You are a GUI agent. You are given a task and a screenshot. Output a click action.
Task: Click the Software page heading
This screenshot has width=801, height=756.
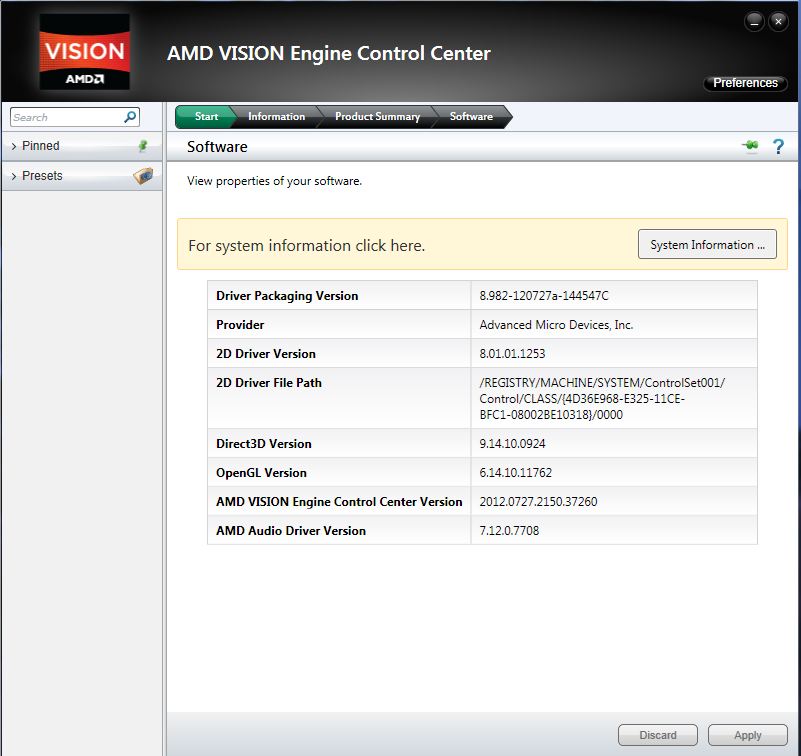point(217,147)
